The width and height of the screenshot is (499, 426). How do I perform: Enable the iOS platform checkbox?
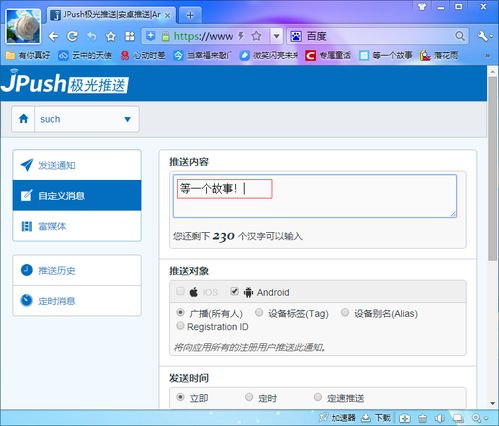pyautogui.click(x=180, y=291)
